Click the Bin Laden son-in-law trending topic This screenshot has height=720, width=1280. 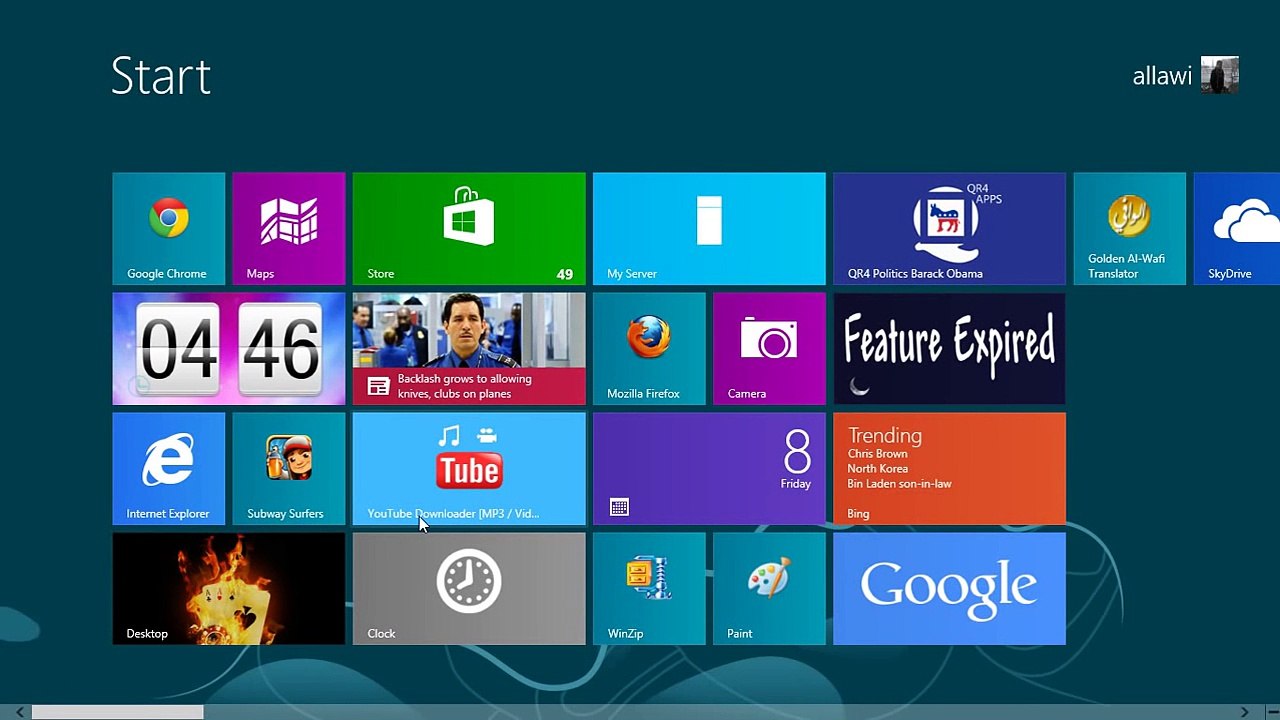[x=900, y=484]
